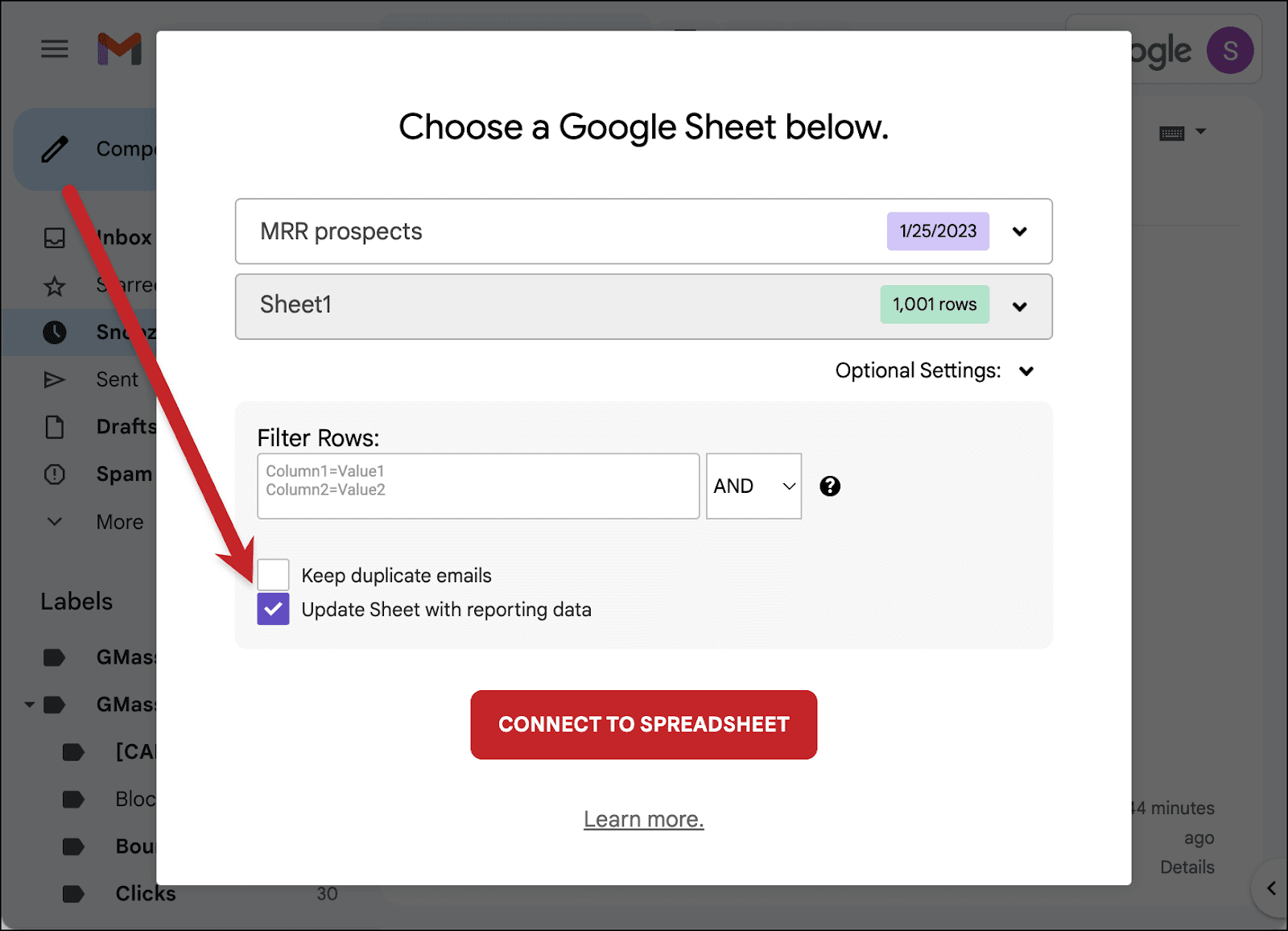The image size is (1288, 931).
Task: Open the Gmail main menu hamburger icon
Action: (55, 49)
